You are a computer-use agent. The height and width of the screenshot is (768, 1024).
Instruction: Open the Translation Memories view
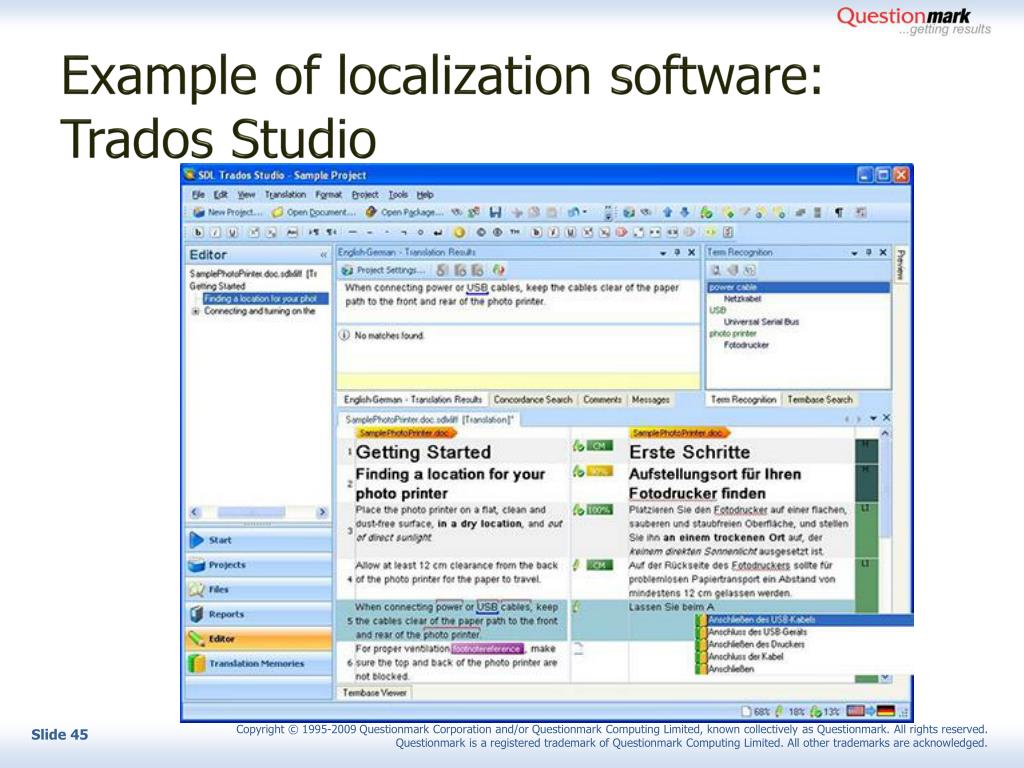(259, 664)
